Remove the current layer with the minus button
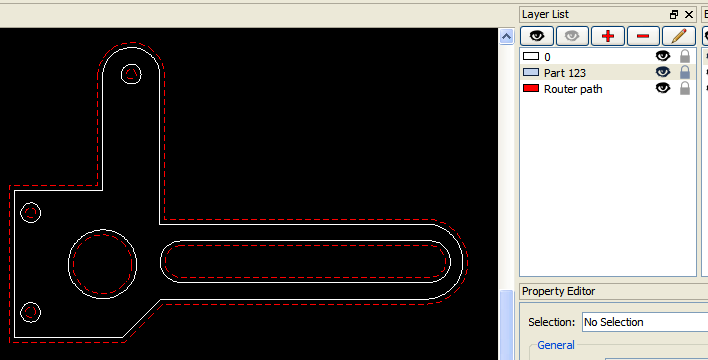The height and width of the screenshot is (360, 708). tap(643, 36)
